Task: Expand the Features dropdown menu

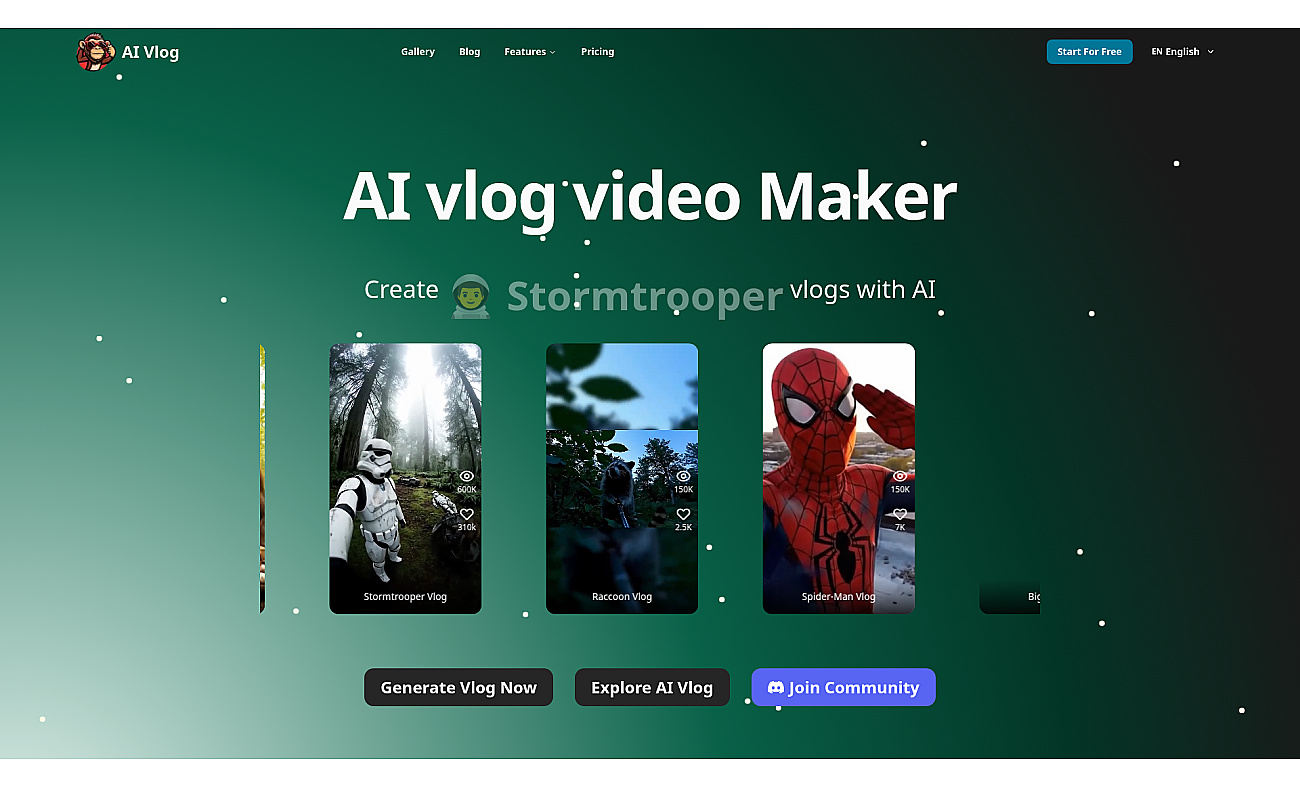Action: [529, 52]
